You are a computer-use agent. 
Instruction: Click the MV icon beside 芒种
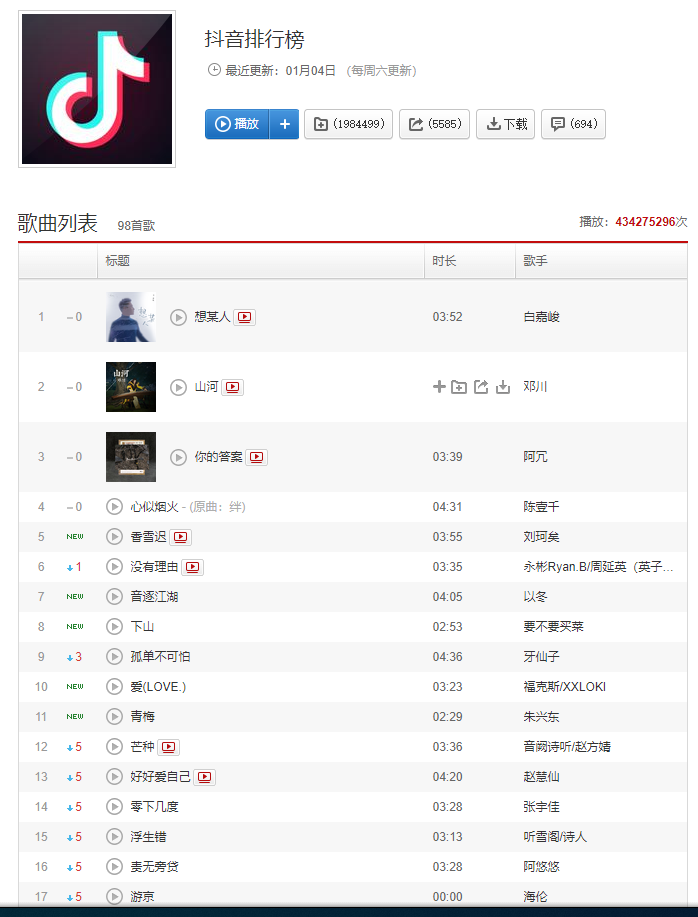[x=168, y=747]
